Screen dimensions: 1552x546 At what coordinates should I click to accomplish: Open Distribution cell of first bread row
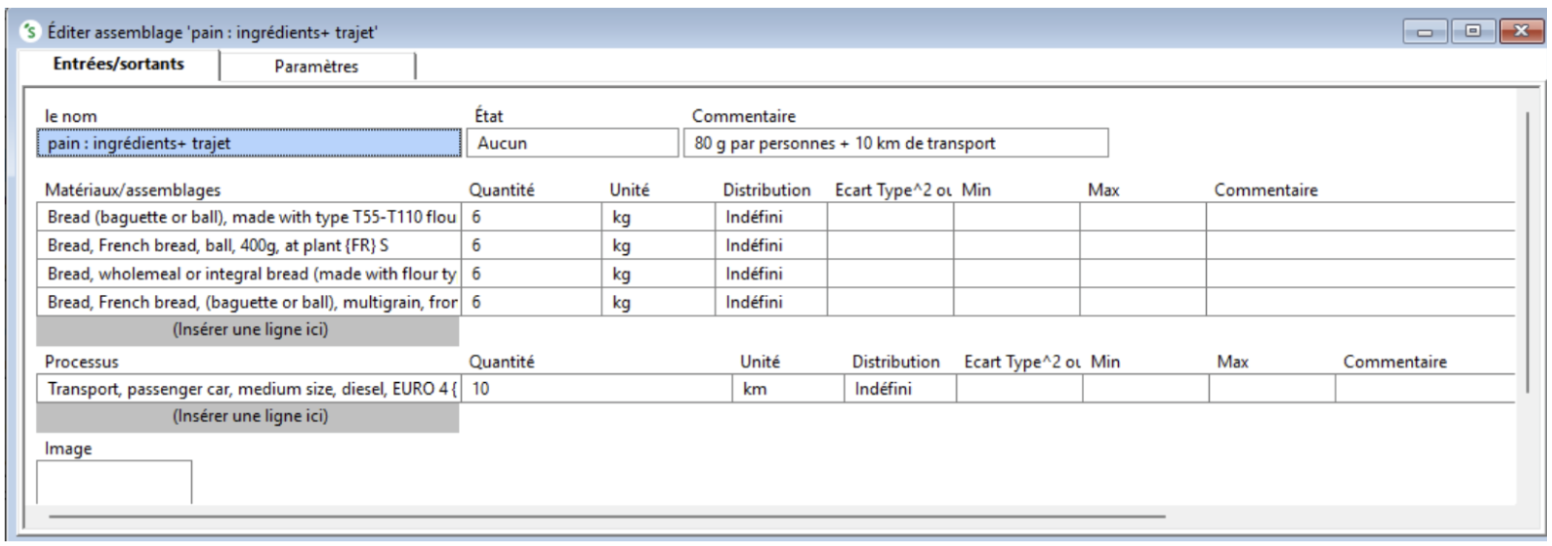(x=769, y=216)
